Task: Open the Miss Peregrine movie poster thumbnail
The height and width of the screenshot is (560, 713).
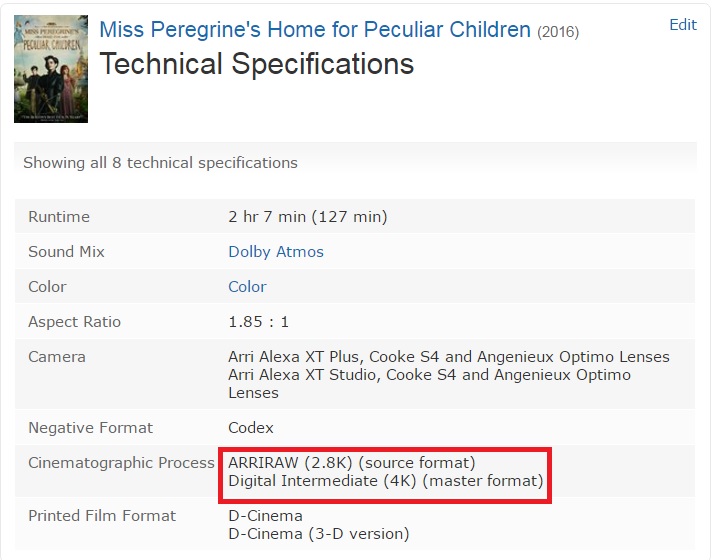Action: click(51, 69)
